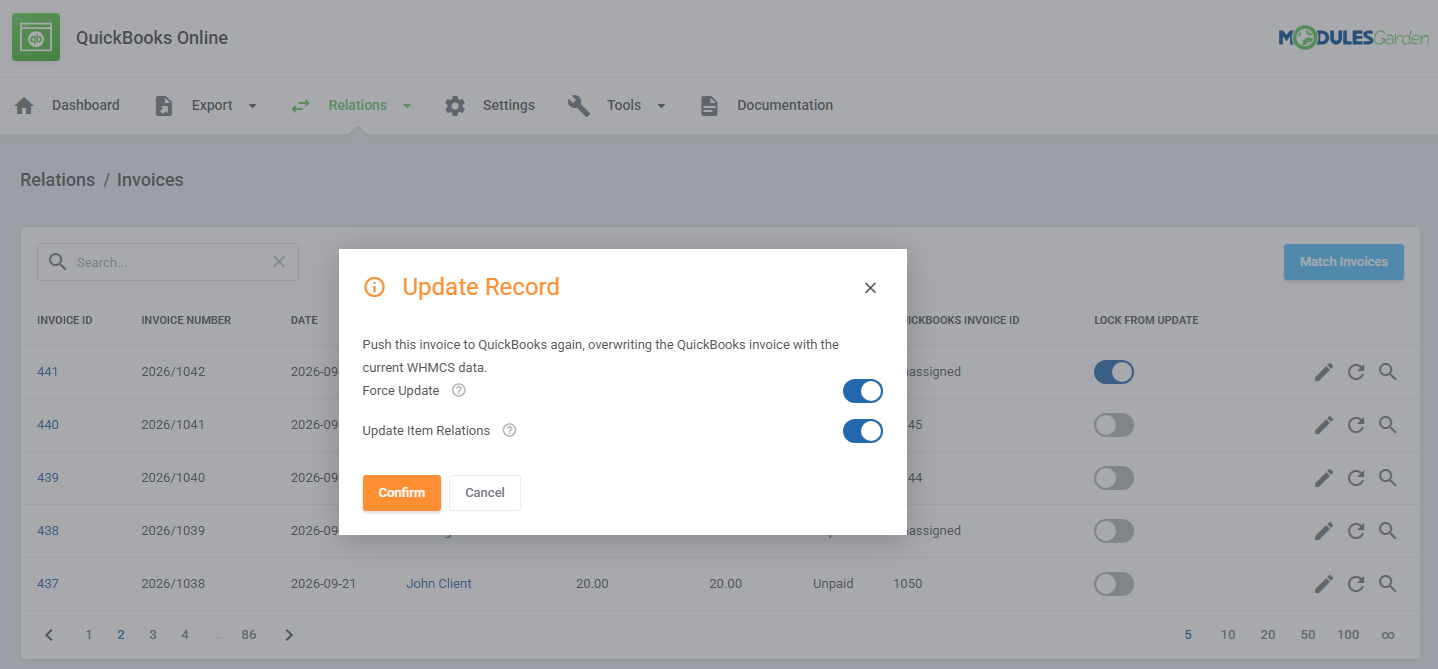
Task: Click refresh icon for invoice 440
Action: click(1356, 425)
